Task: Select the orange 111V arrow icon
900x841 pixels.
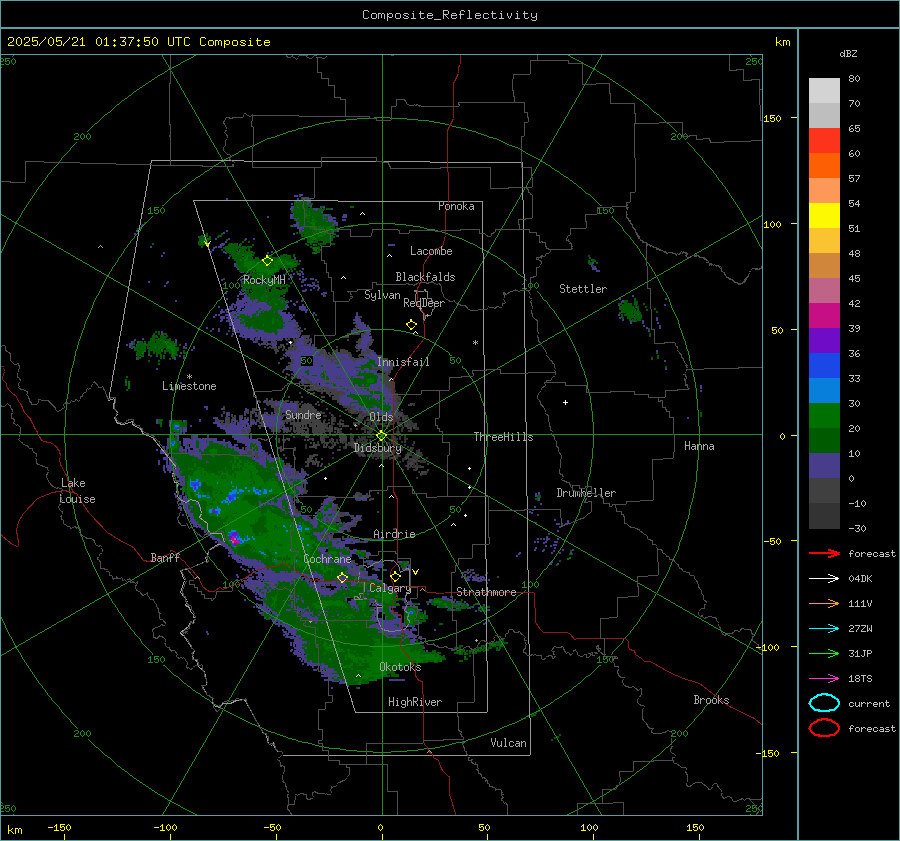Action: pyautogui.click(x=824, y=603)
